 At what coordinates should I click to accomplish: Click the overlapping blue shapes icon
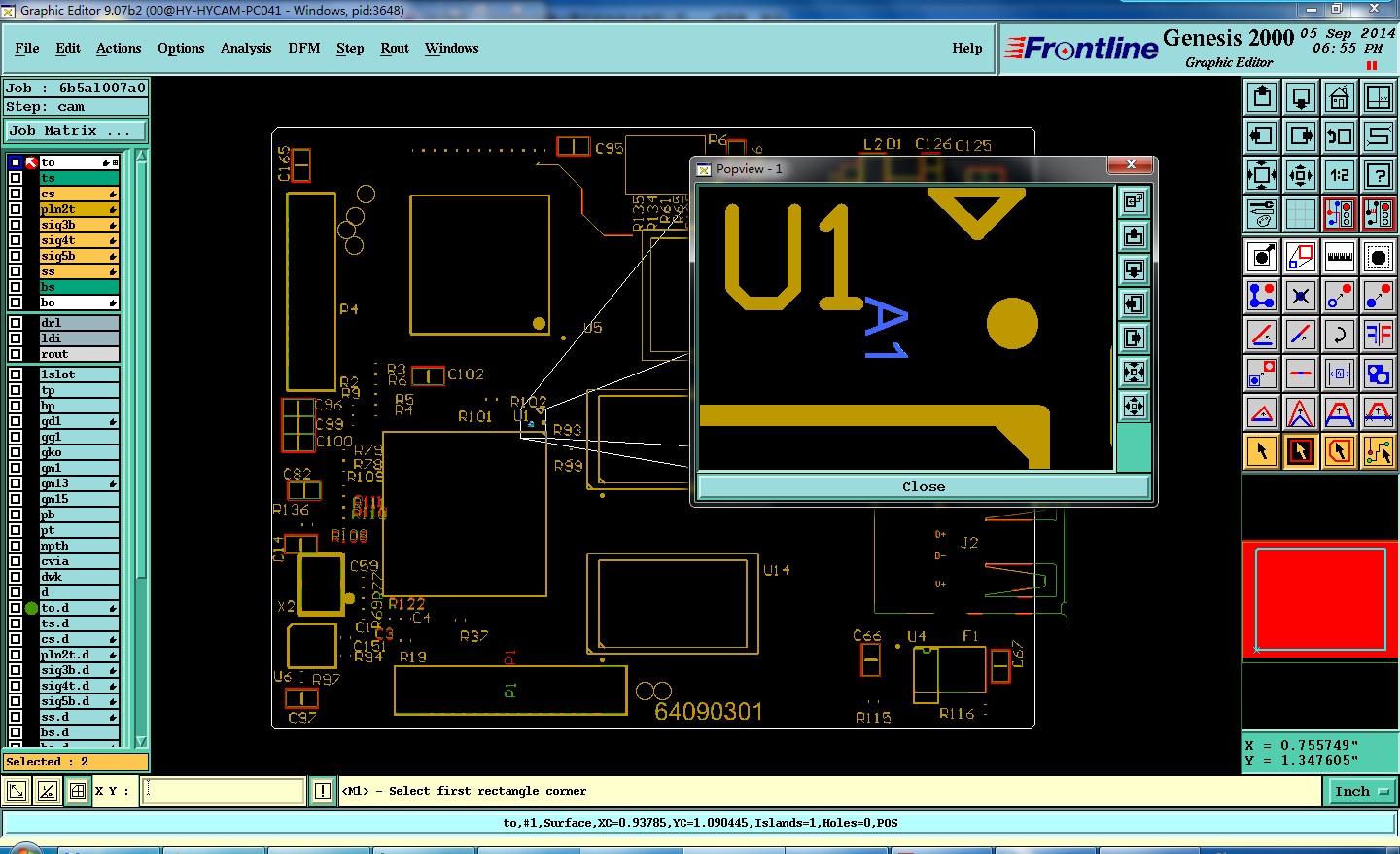coord(1379,374)
